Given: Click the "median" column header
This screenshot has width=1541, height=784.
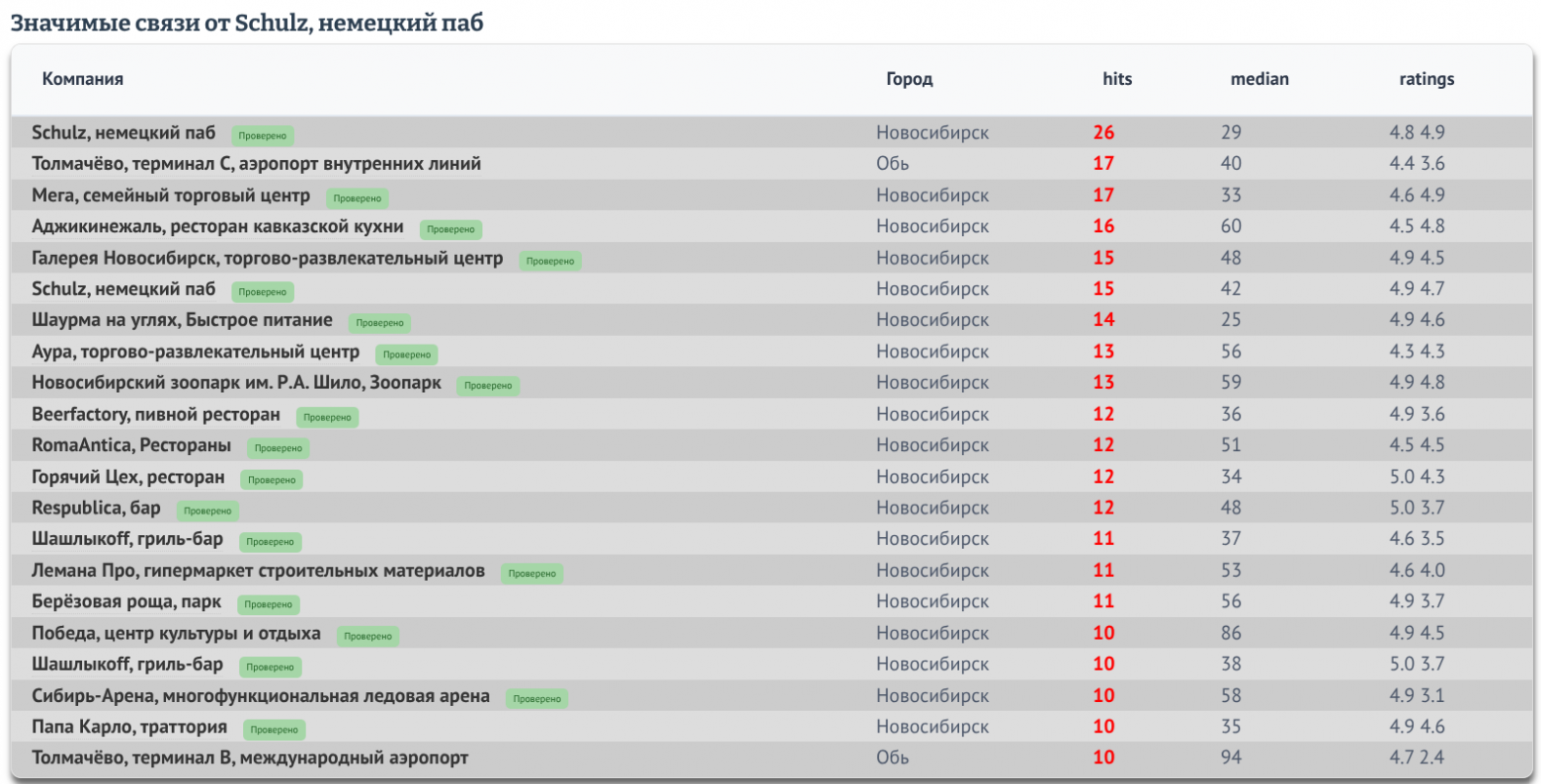Looking at the screenshot, I should (x=1259, y=79).
